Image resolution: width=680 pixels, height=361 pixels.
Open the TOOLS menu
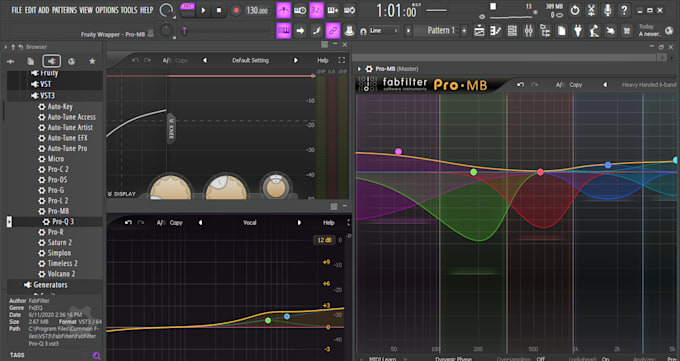click(x=128, y=10)
